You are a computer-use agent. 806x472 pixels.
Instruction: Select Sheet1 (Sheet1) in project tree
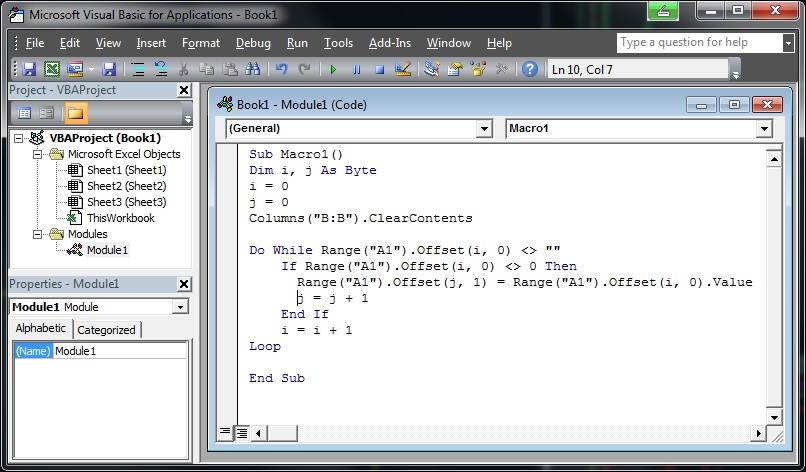(x=126, y=170)
